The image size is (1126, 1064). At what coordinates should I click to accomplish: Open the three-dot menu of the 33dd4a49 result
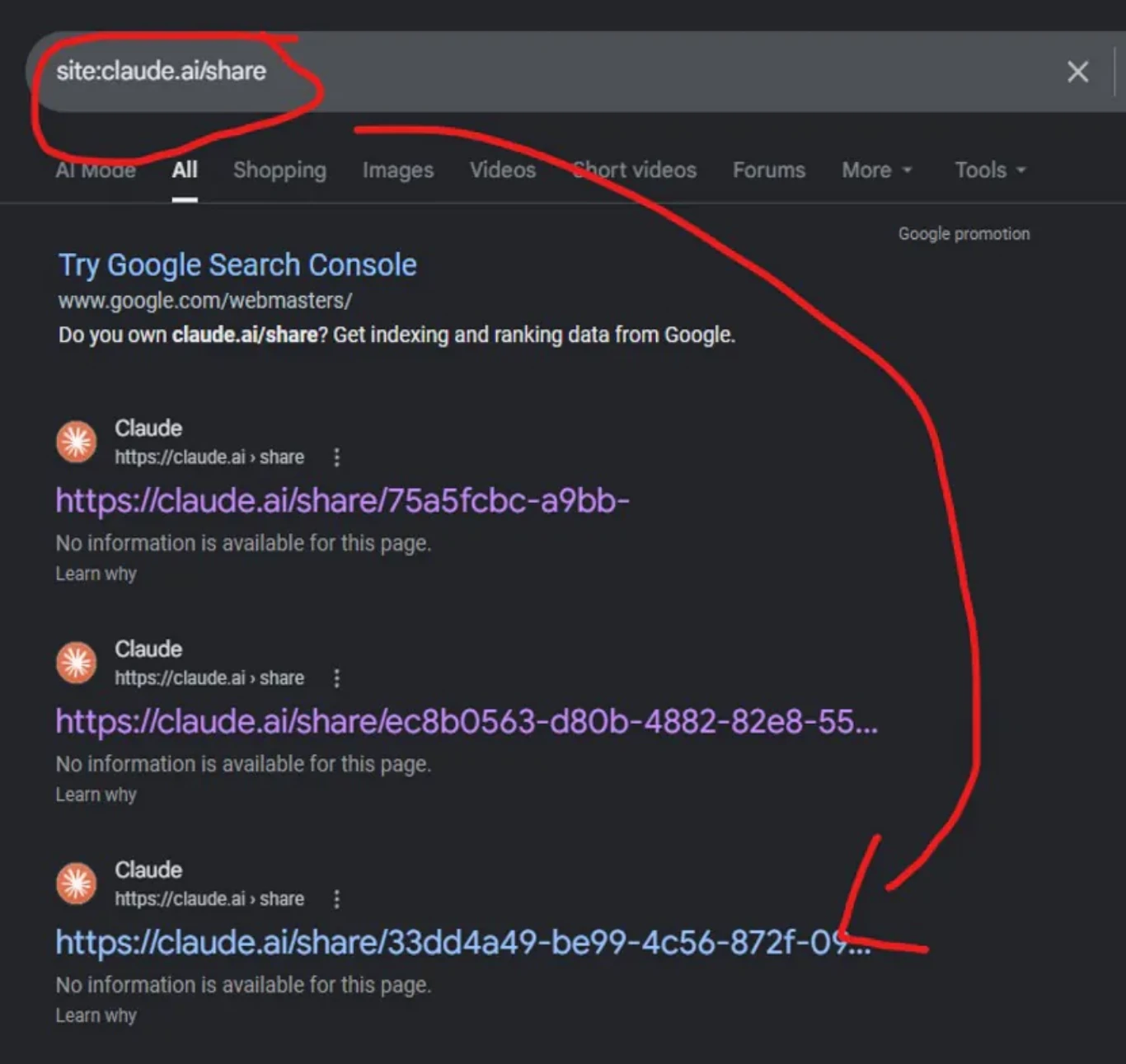pyautogui.click(x=336, y=899)
